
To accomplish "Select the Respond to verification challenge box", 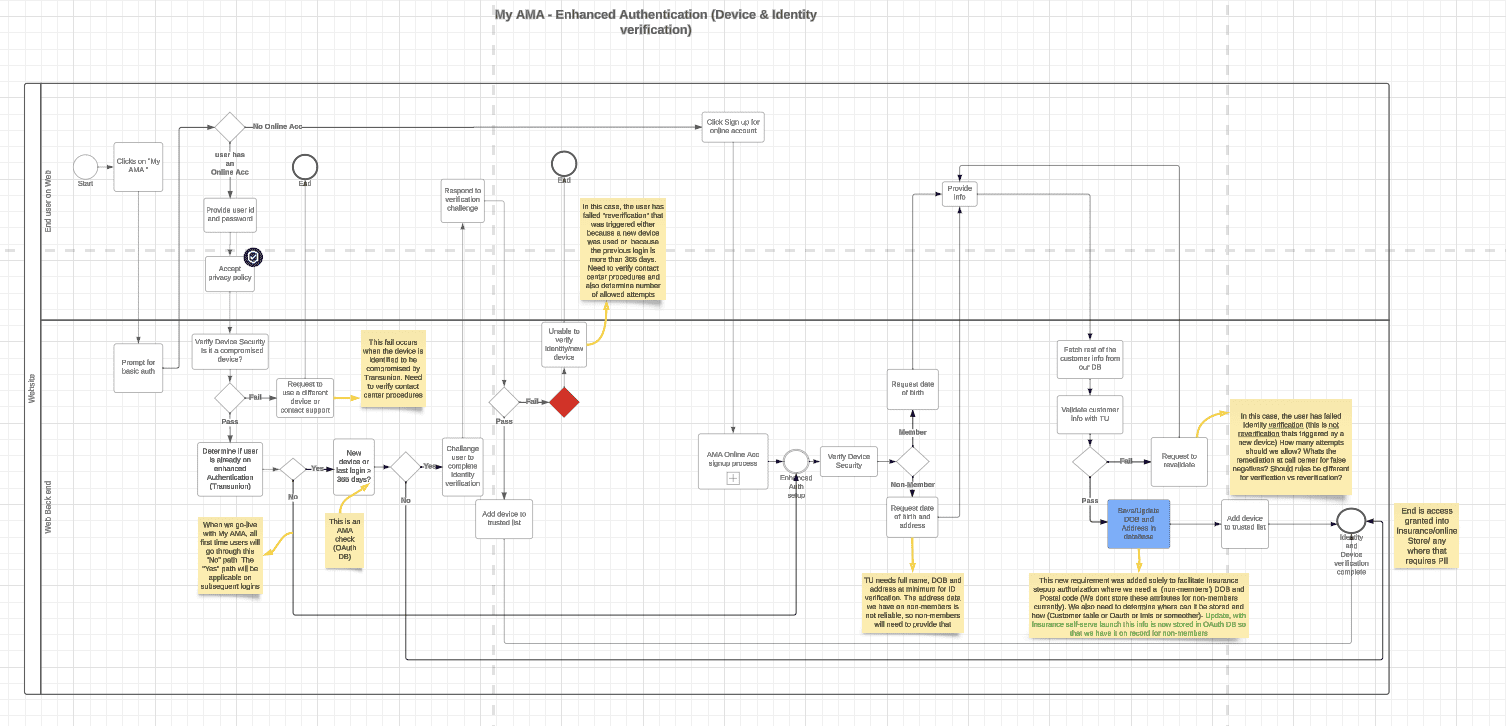I will click(x=462, y=200).
